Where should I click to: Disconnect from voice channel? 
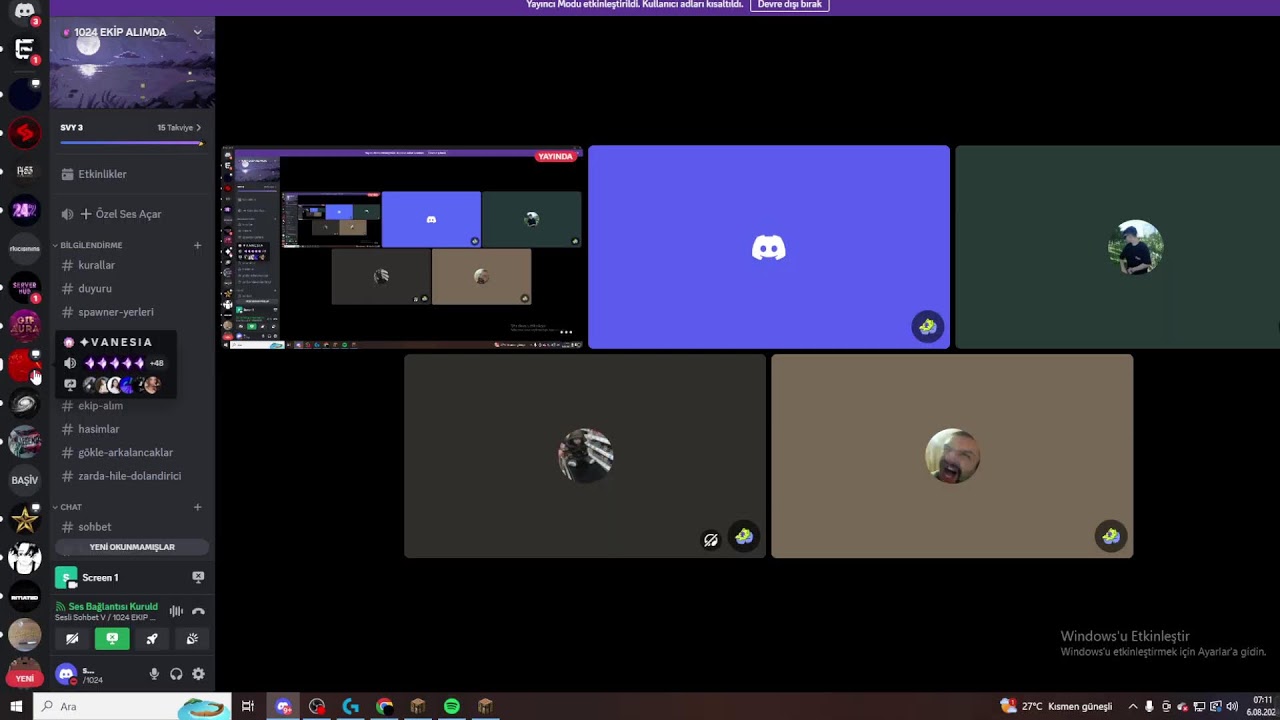click(198, 611)
